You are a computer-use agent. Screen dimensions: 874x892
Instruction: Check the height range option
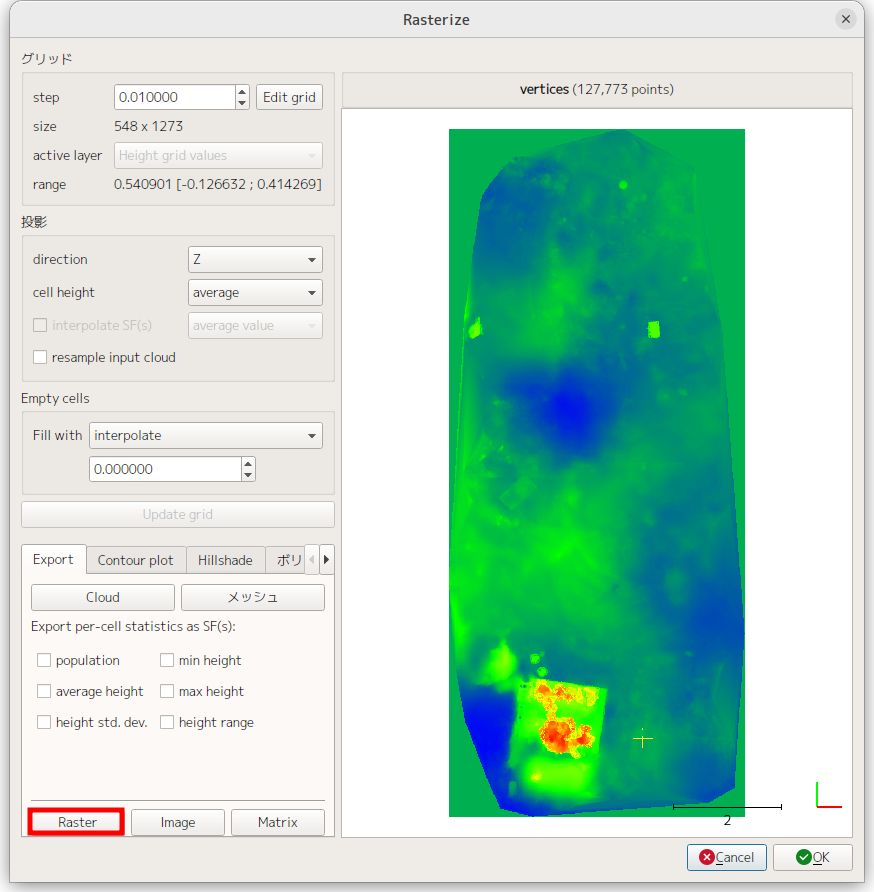tap(167, 722)
